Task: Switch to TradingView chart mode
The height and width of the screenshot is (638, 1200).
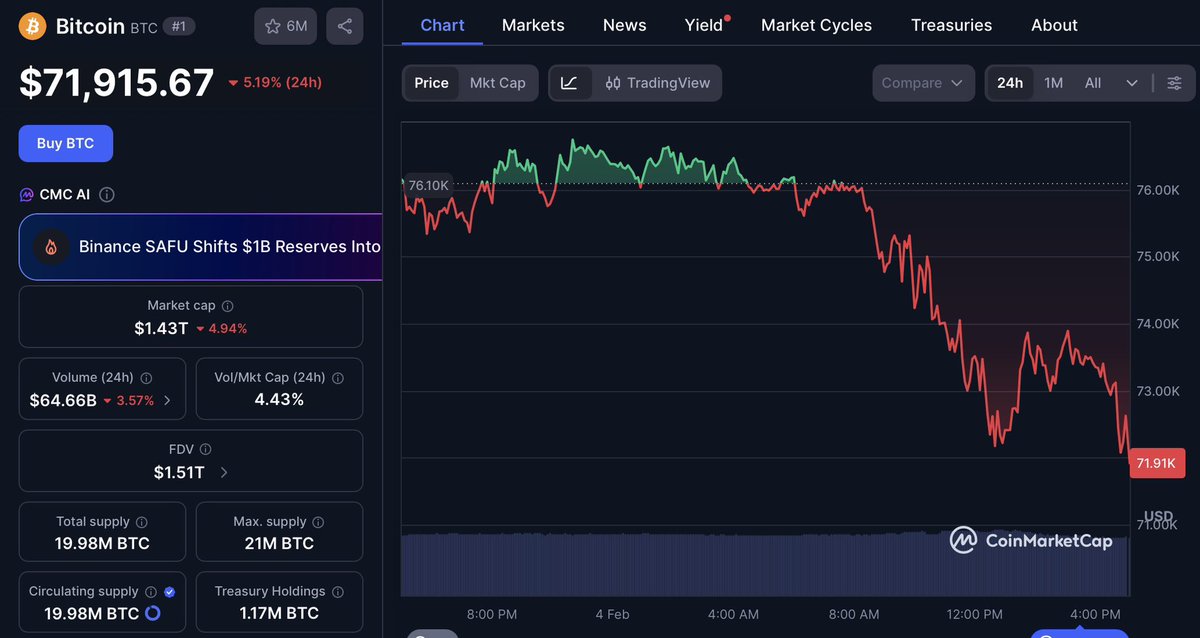Action: pos(658,83)
